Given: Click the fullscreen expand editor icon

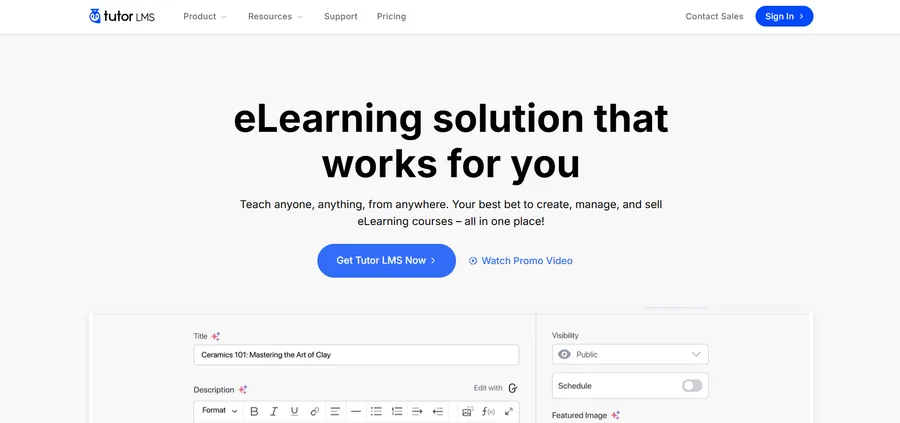Looking at the screenshot, I should tap(509, 412).
